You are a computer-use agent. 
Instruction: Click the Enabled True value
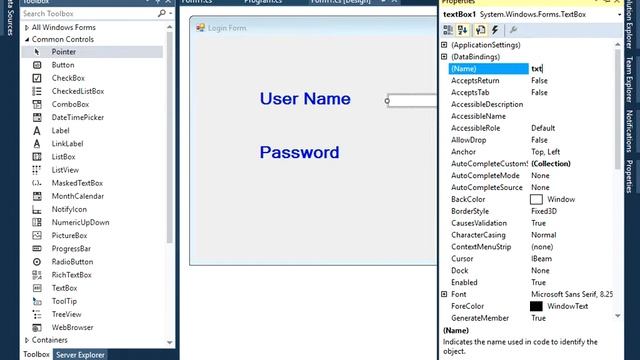click(538, 282)
